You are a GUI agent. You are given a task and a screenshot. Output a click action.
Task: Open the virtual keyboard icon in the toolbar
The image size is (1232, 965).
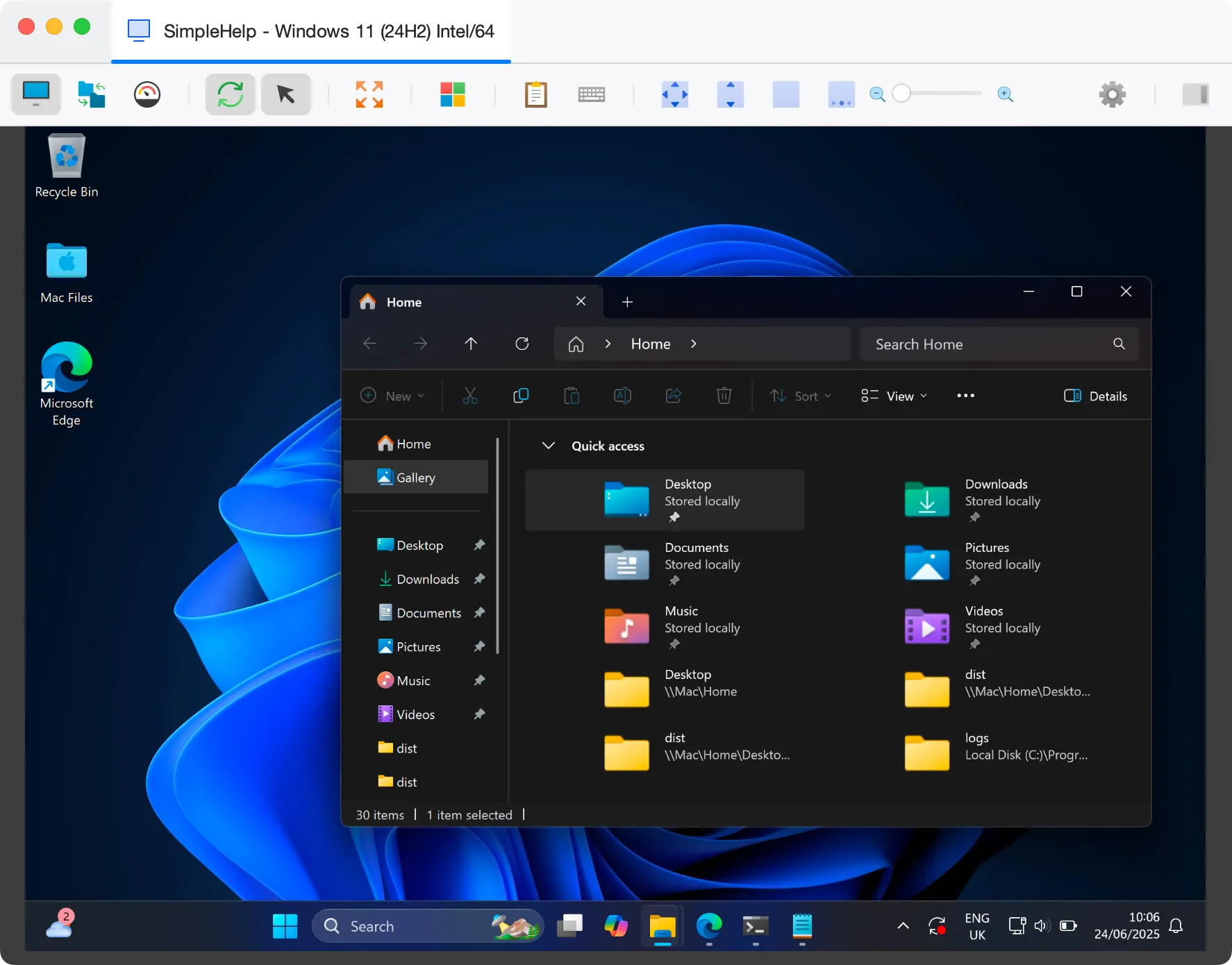tap(591, 94)
